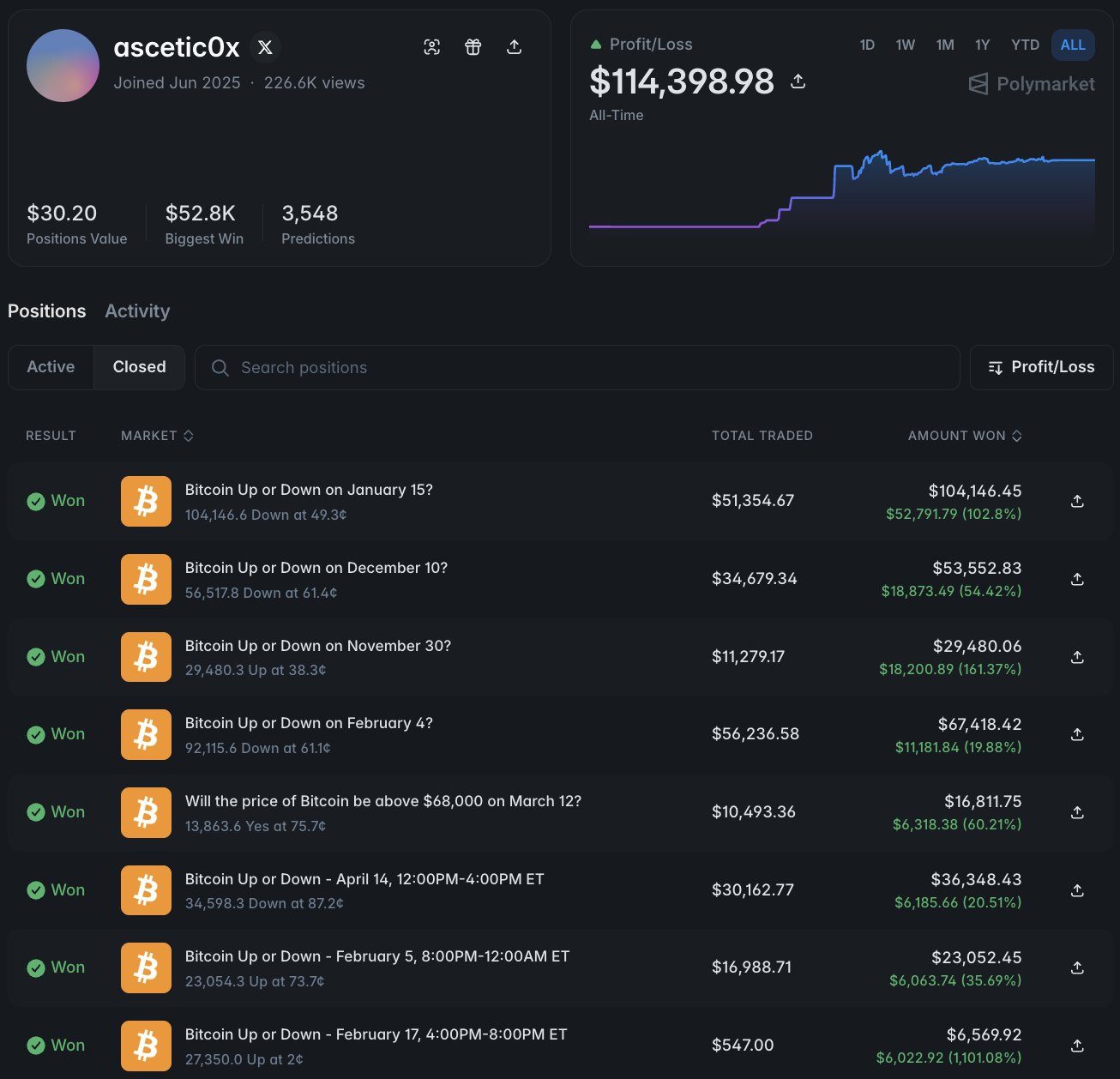Share the February 17 4:00PM-8:00PM position

(1078, 1046)
